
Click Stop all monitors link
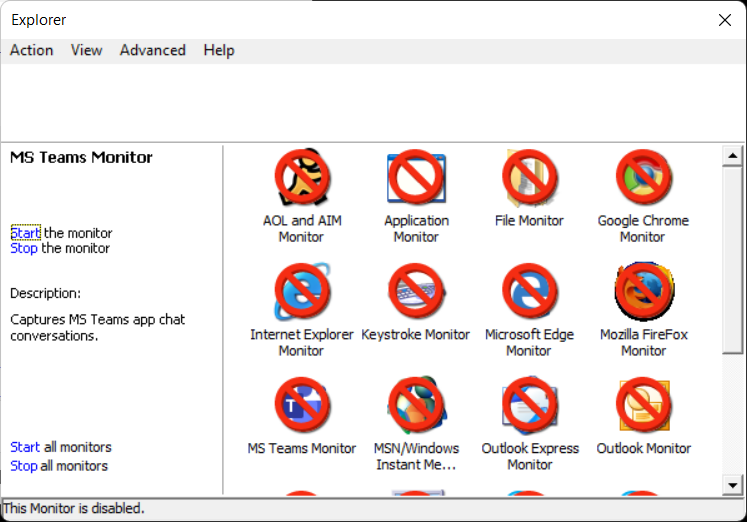[24, 465]
